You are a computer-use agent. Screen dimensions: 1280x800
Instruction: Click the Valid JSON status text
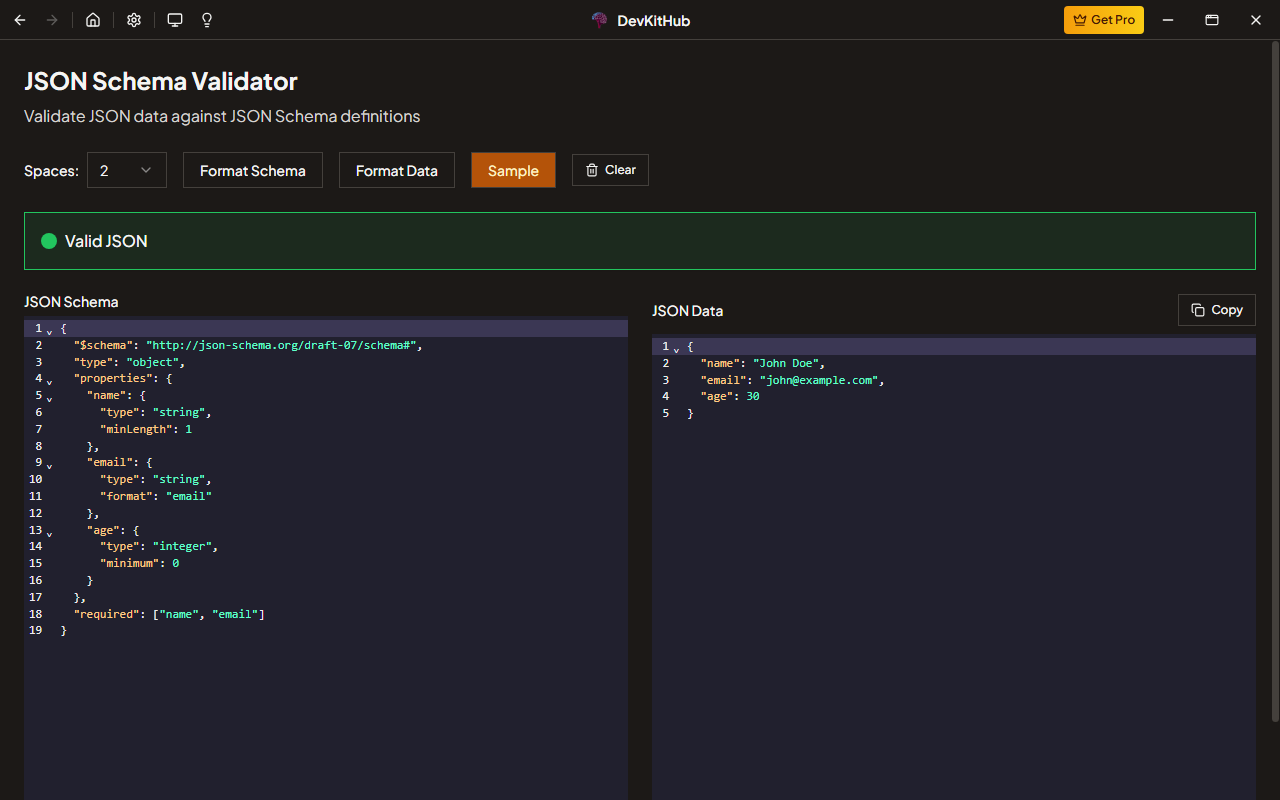click(x=106, y=241)
